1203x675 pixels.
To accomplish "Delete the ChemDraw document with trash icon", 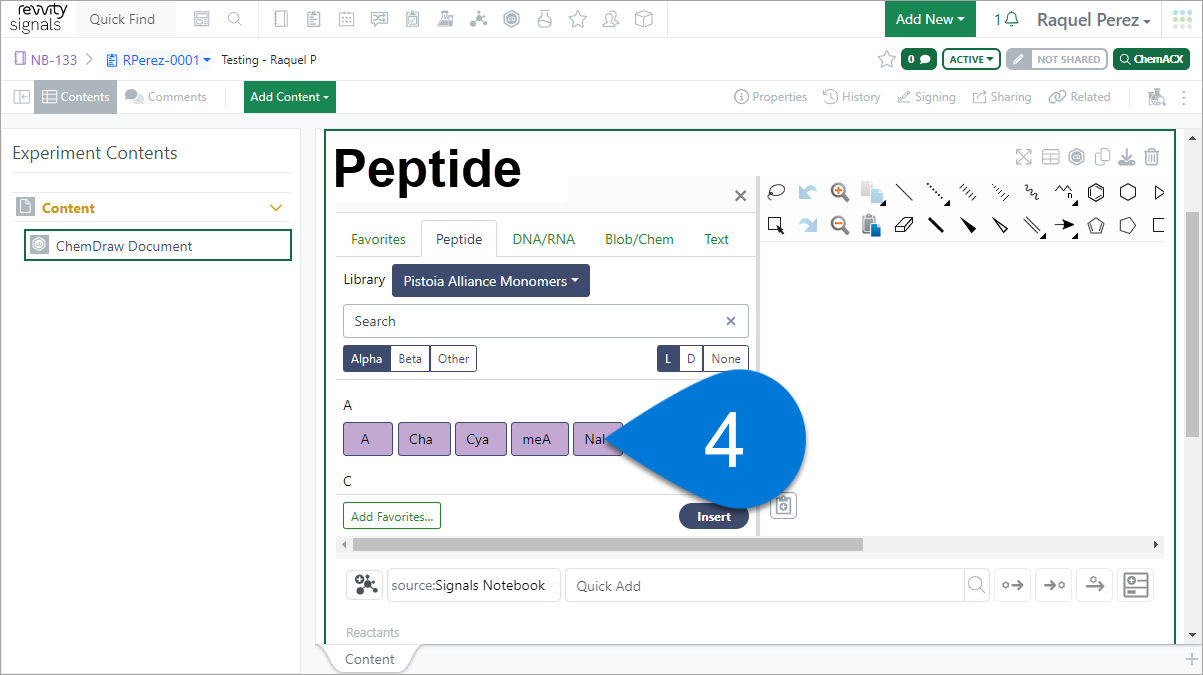I will click(x=1152, y=157).
